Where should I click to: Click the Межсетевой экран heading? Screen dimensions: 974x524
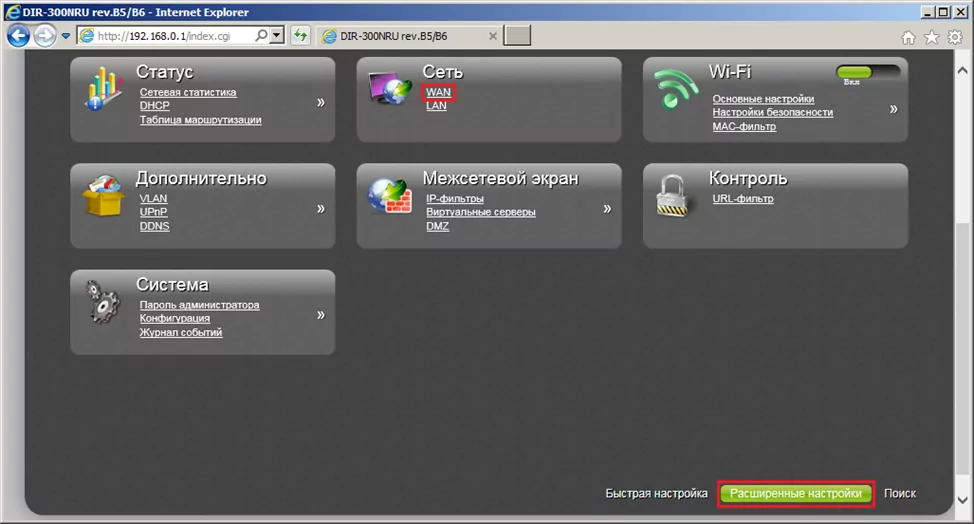(x=501, y=178)
